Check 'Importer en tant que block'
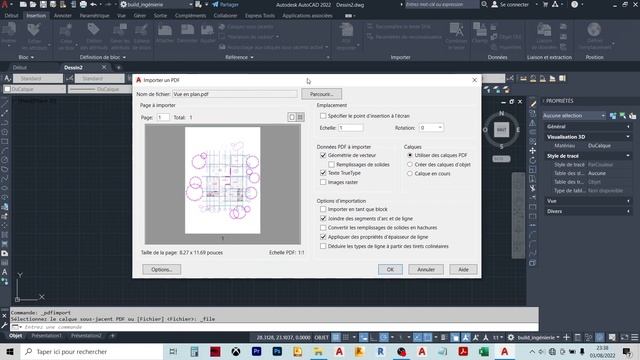640x360 pixels. point(323,209)
